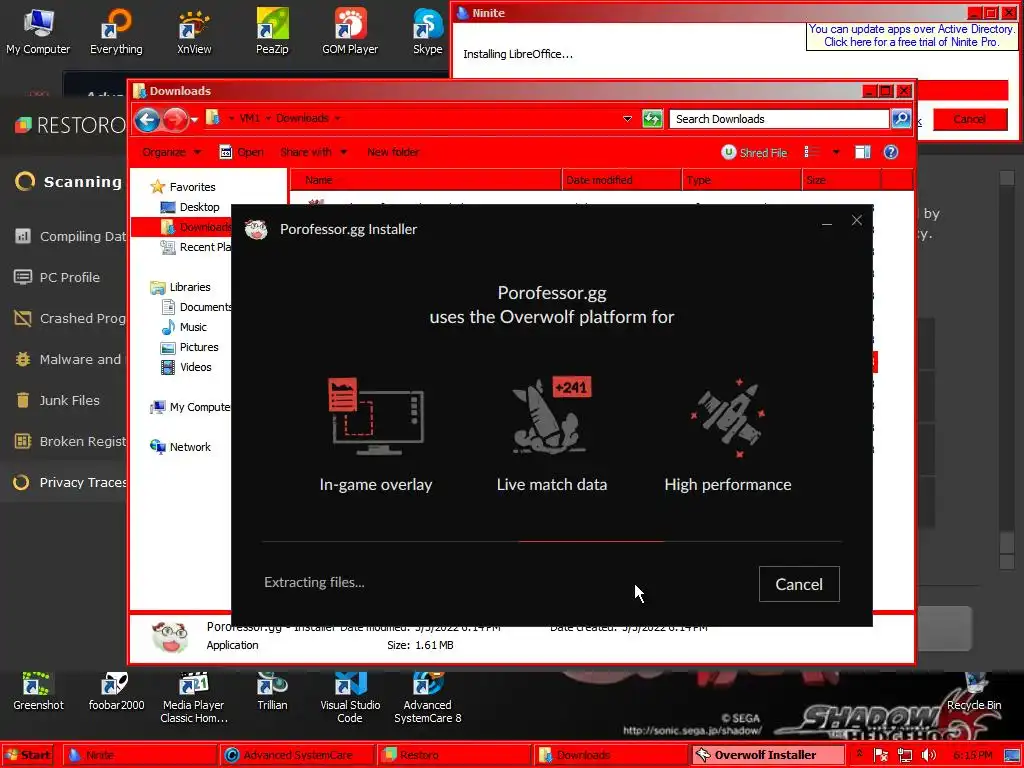Click the In-game overlay feature icon
The height and width of the screenshot is (768, 1024).
[x=376, y=417]
